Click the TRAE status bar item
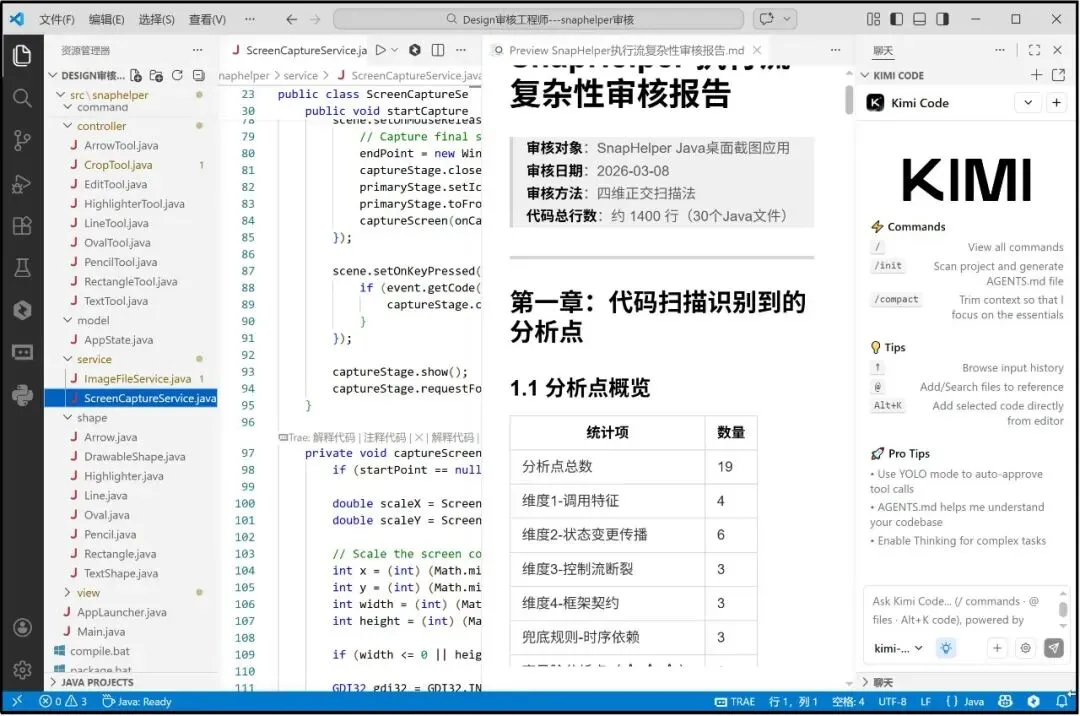The image size is (1080, 716). (735, 702)
